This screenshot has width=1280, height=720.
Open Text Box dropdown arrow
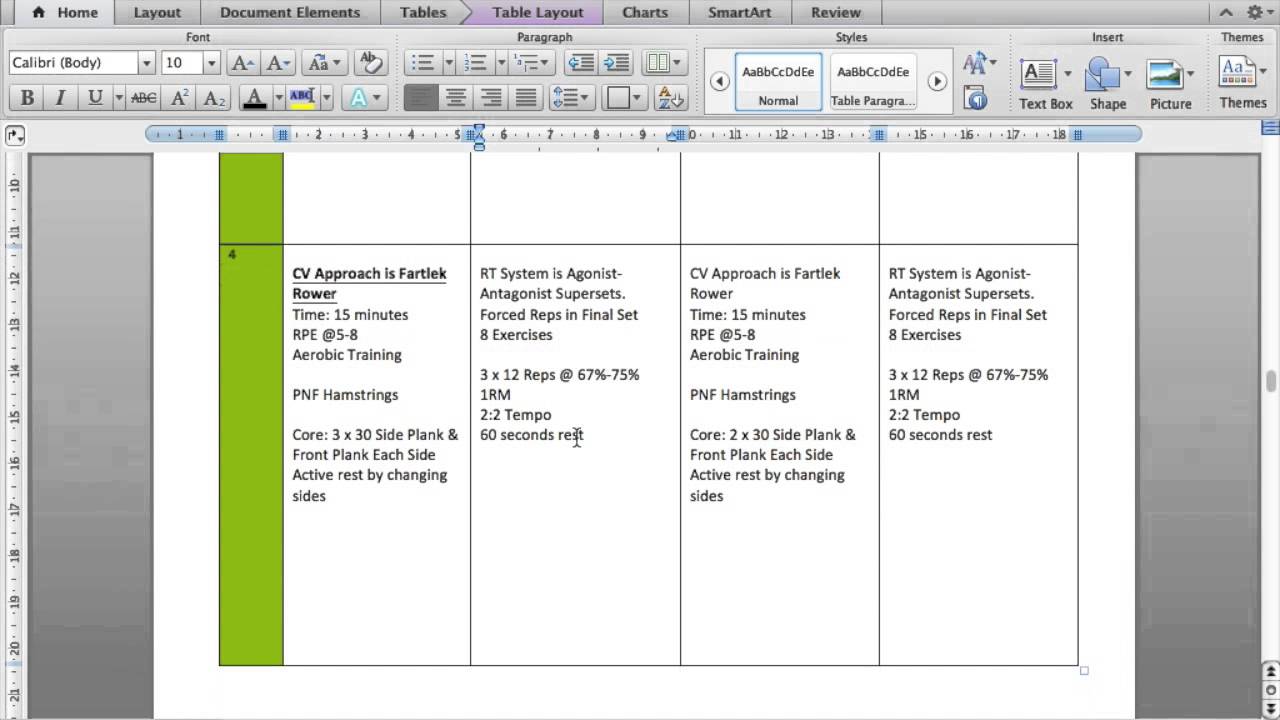tap(1068, 74)
